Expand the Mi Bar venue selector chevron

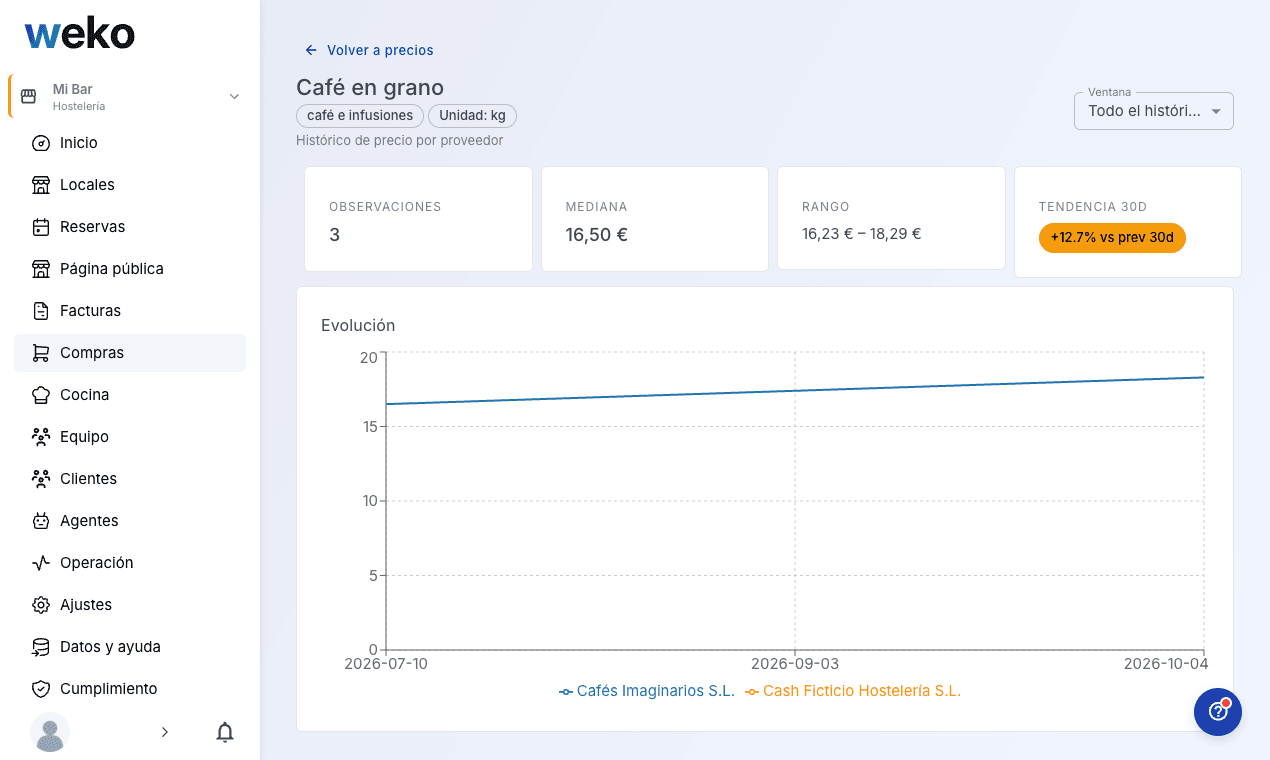234,97
